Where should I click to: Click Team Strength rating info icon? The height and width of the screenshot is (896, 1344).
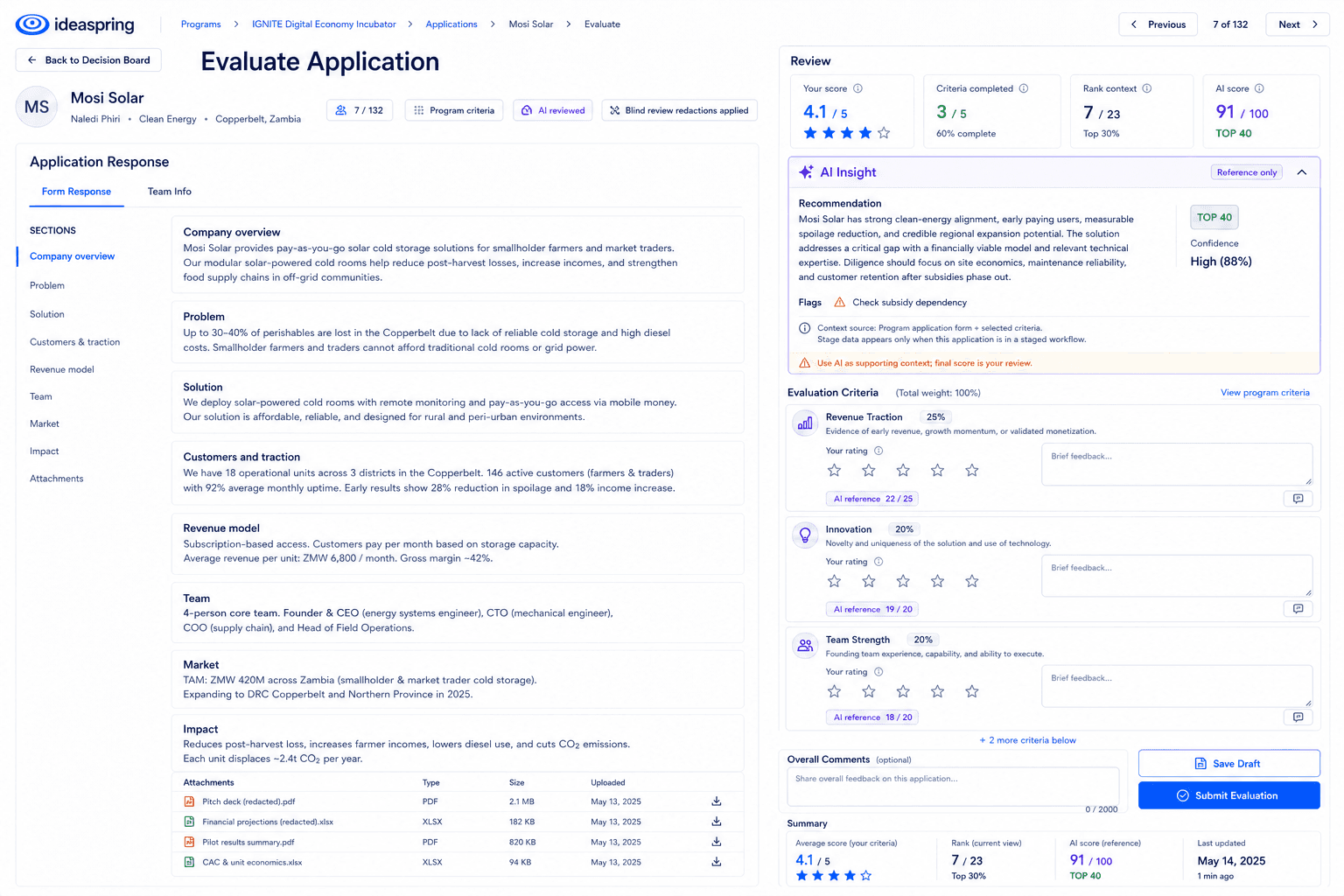point(878,672)
